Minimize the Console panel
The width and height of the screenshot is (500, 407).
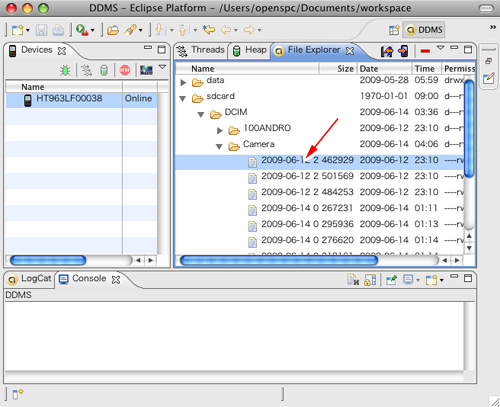(454, 276)
